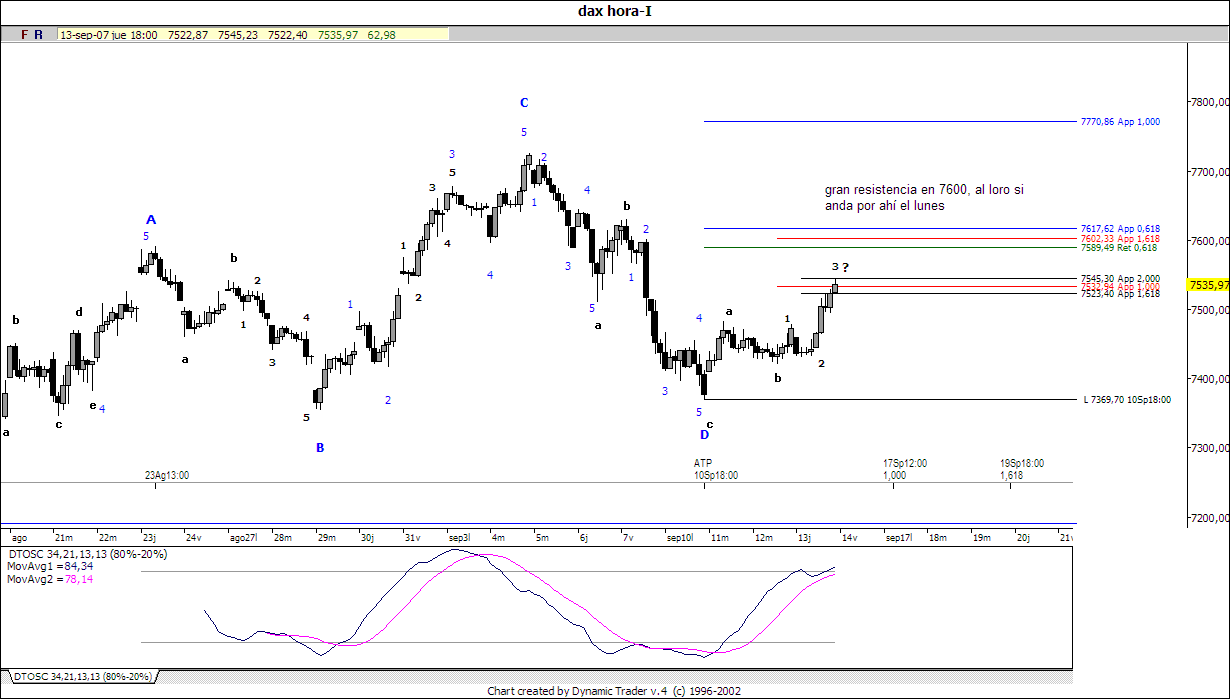The width and height of the screenshot is (1230, 699).
Task: Click the 7500,00 price axis label
Action: [x=1209, y=310]
